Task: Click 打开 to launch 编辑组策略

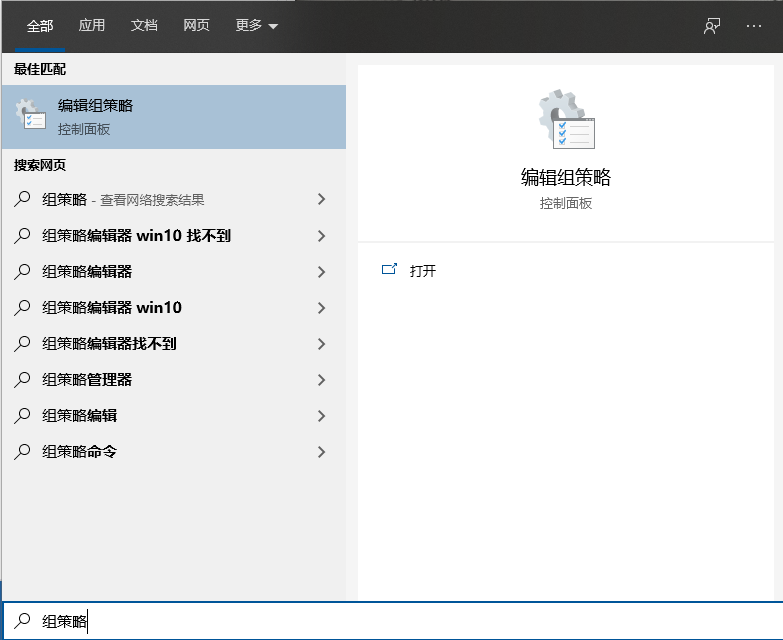Action: [x=423, y=271]
